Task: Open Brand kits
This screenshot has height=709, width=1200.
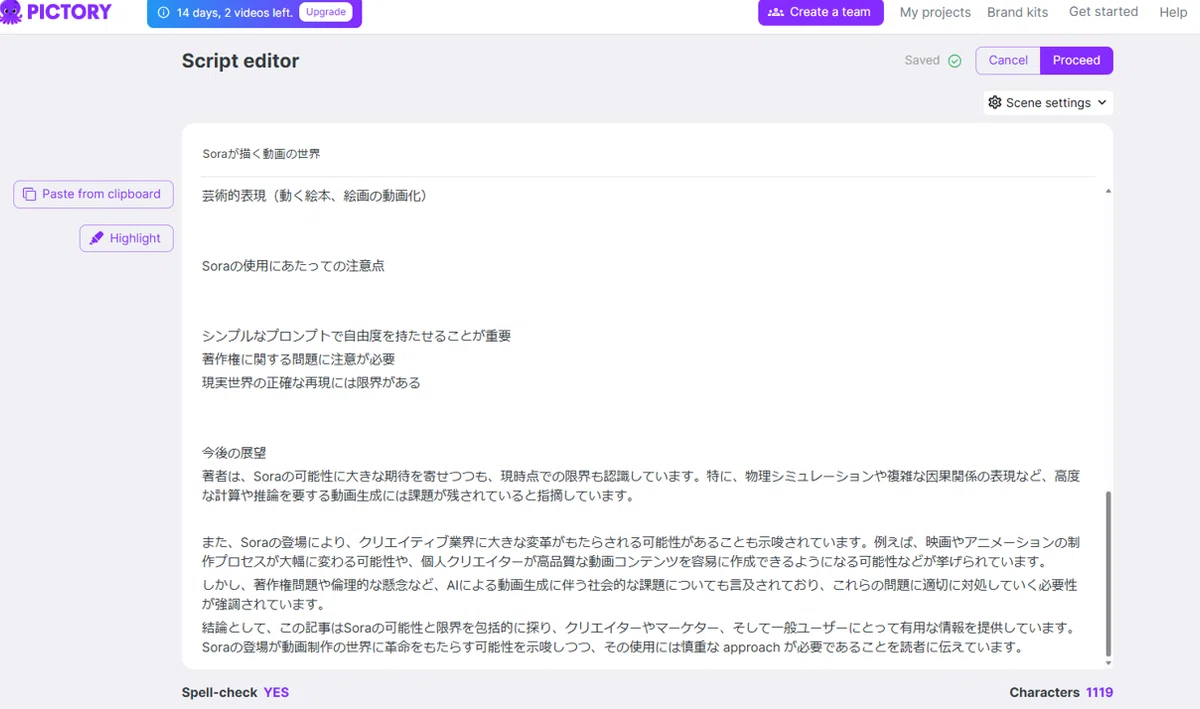Action: tap(1018, 12)
